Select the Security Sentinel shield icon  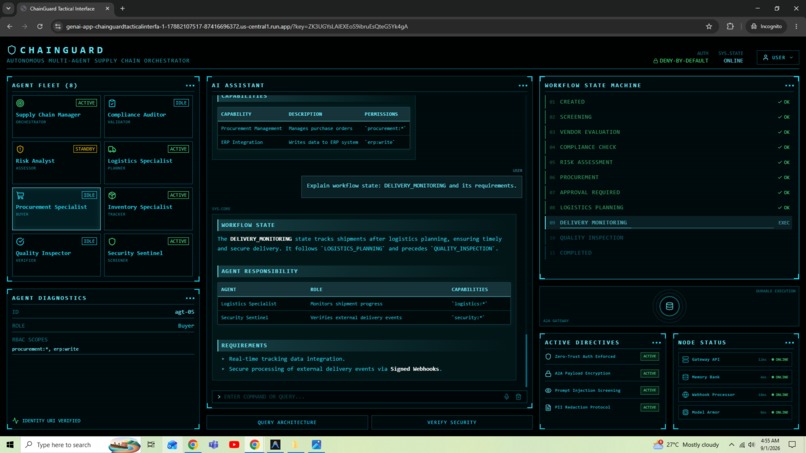point(112,241)
